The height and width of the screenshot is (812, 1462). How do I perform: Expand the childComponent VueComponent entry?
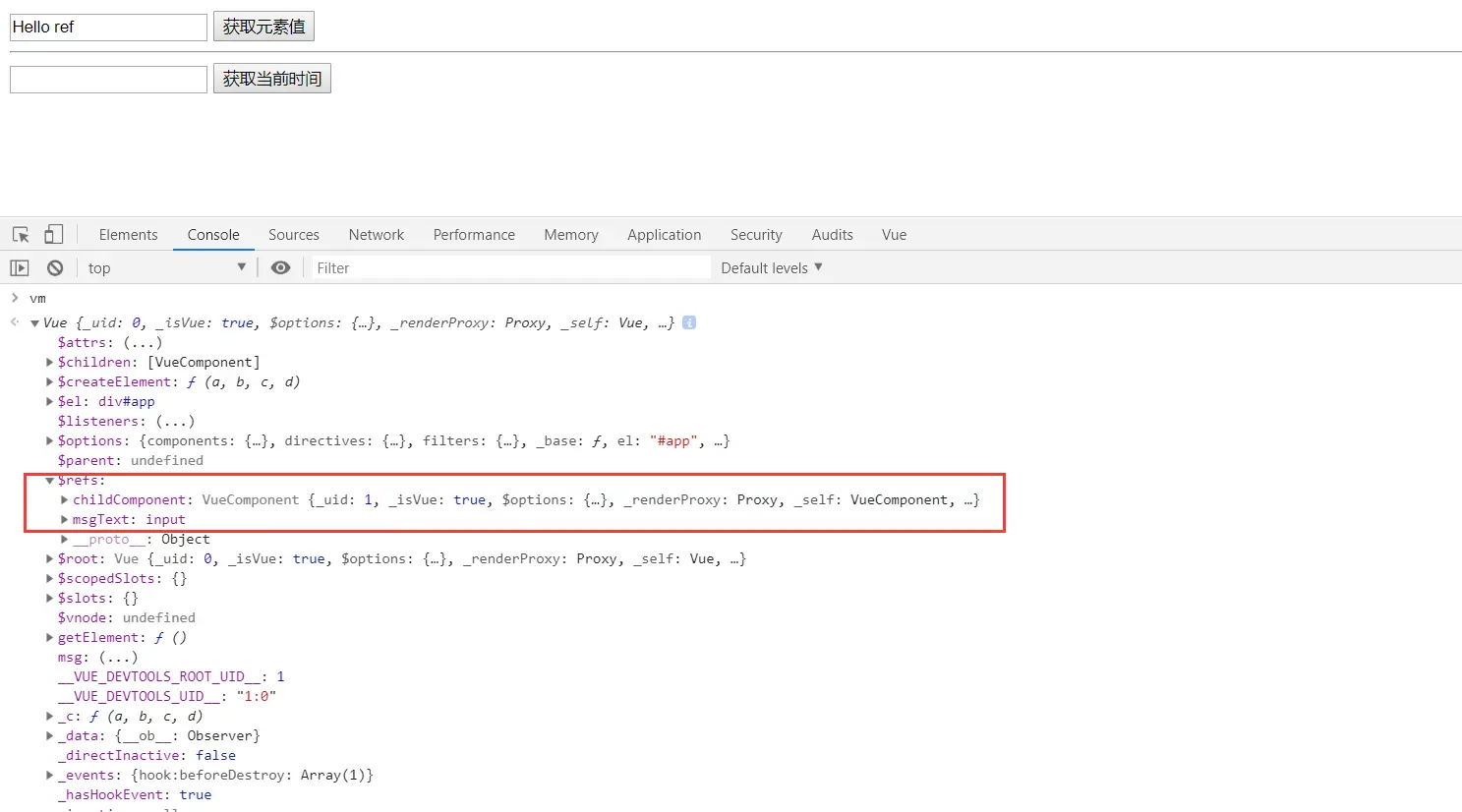point(65,499)
